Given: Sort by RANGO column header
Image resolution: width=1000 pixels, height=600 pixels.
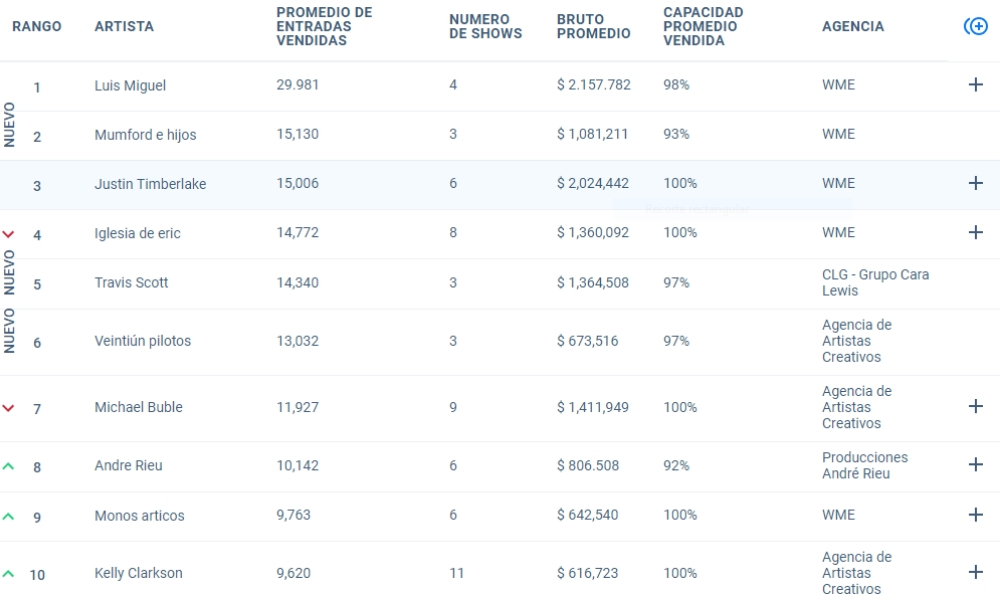Looking at the screenshot, I should [37, 26].
